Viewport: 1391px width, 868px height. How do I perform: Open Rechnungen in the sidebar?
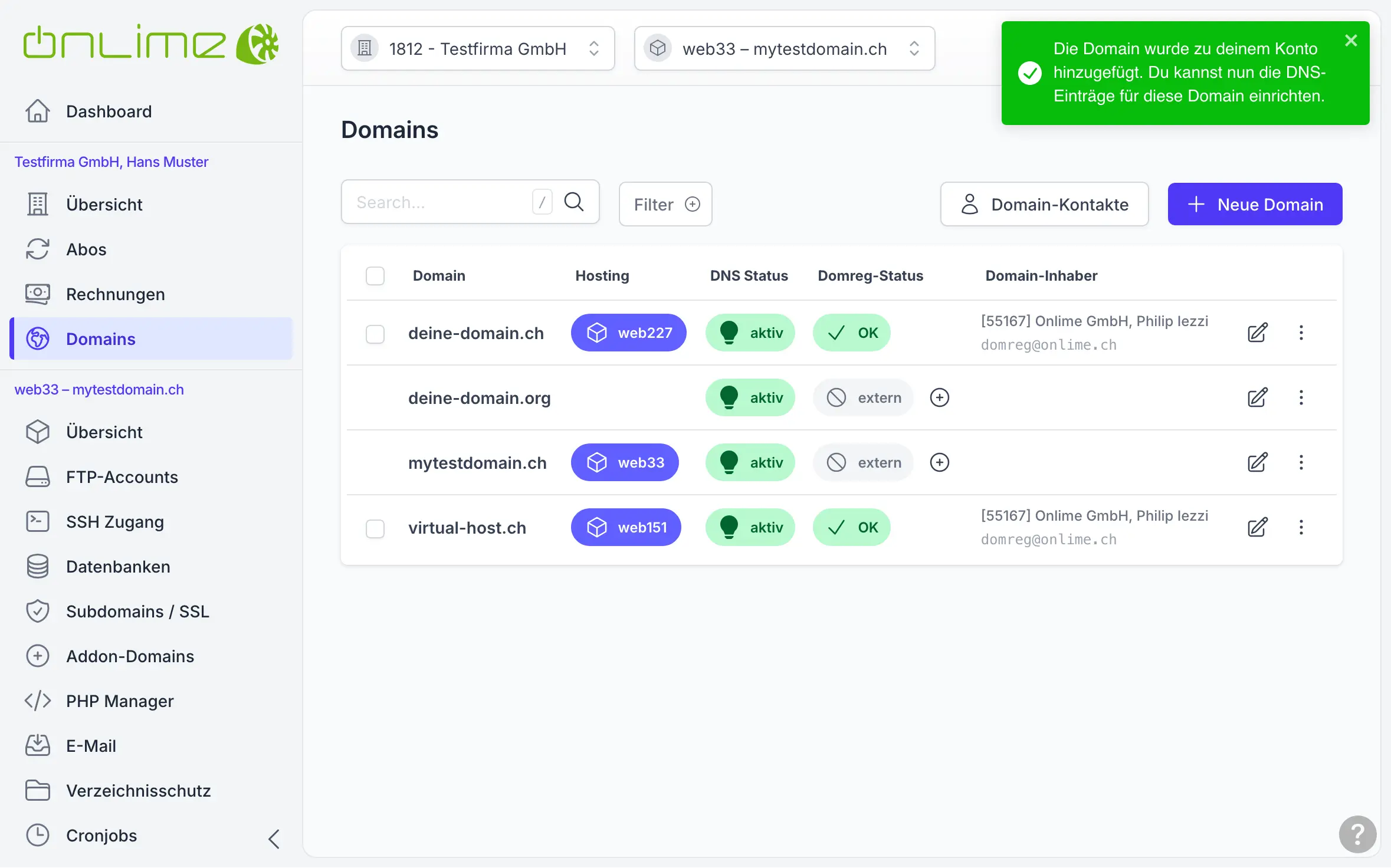pyautogui.click(x=115, y=294)
